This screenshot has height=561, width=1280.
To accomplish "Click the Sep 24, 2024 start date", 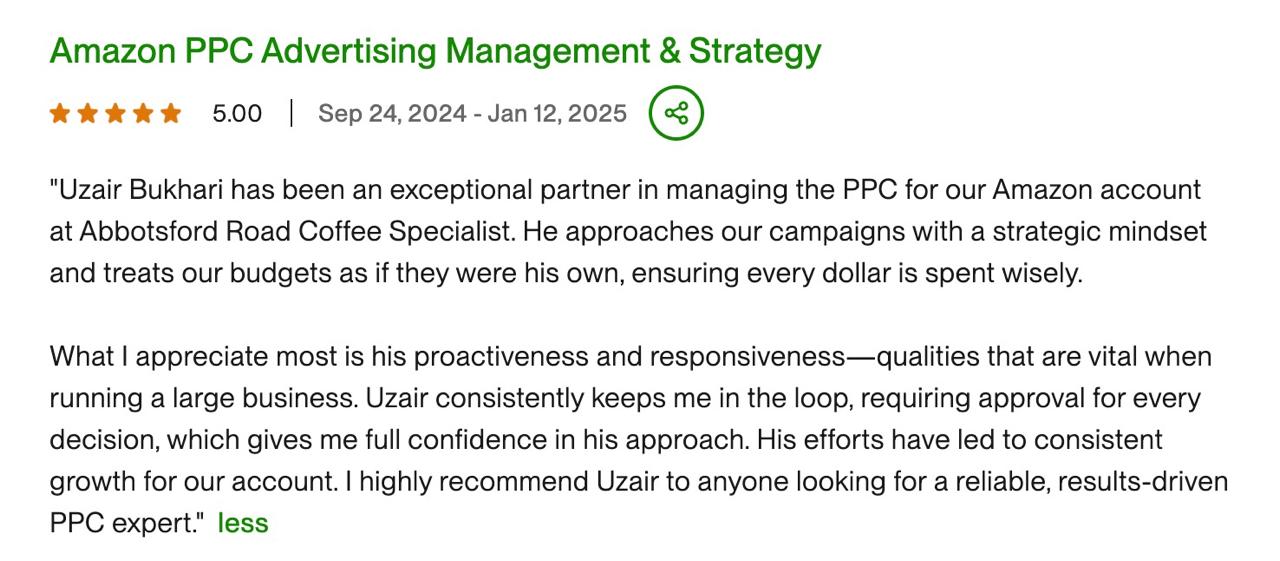I will pos(392,113).
